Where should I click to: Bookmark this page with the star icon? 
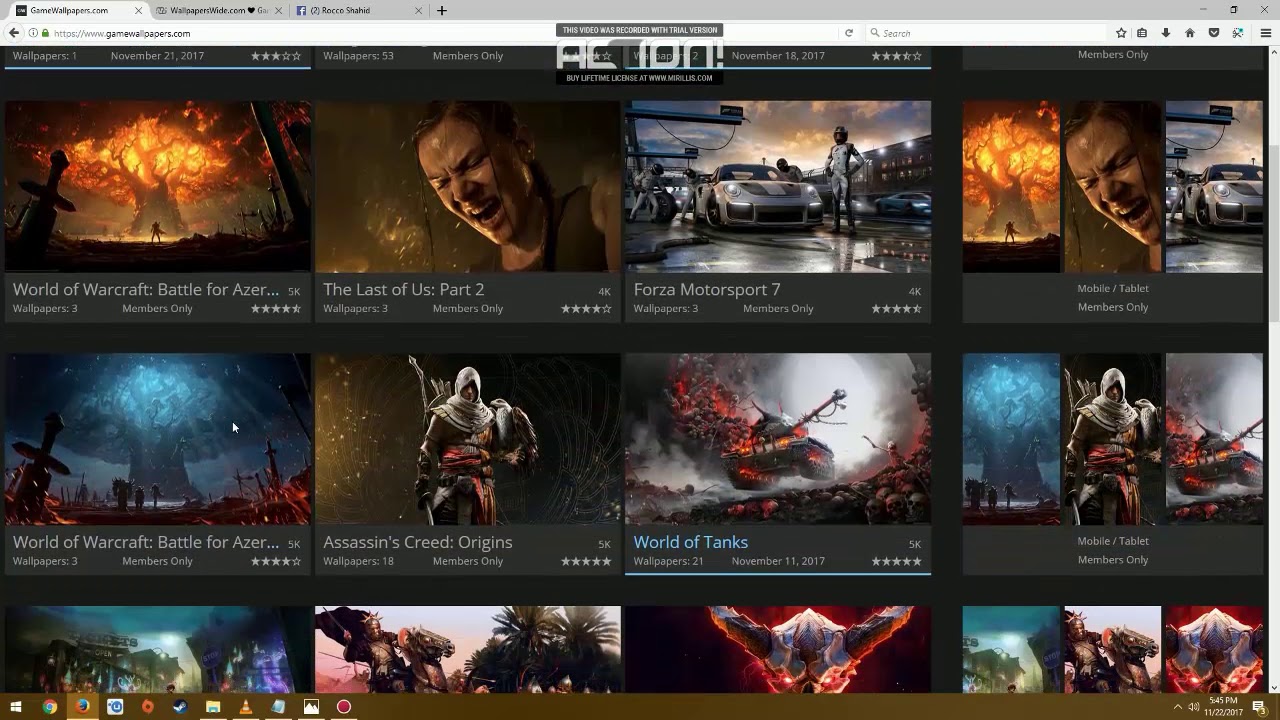coord(1121,33)
